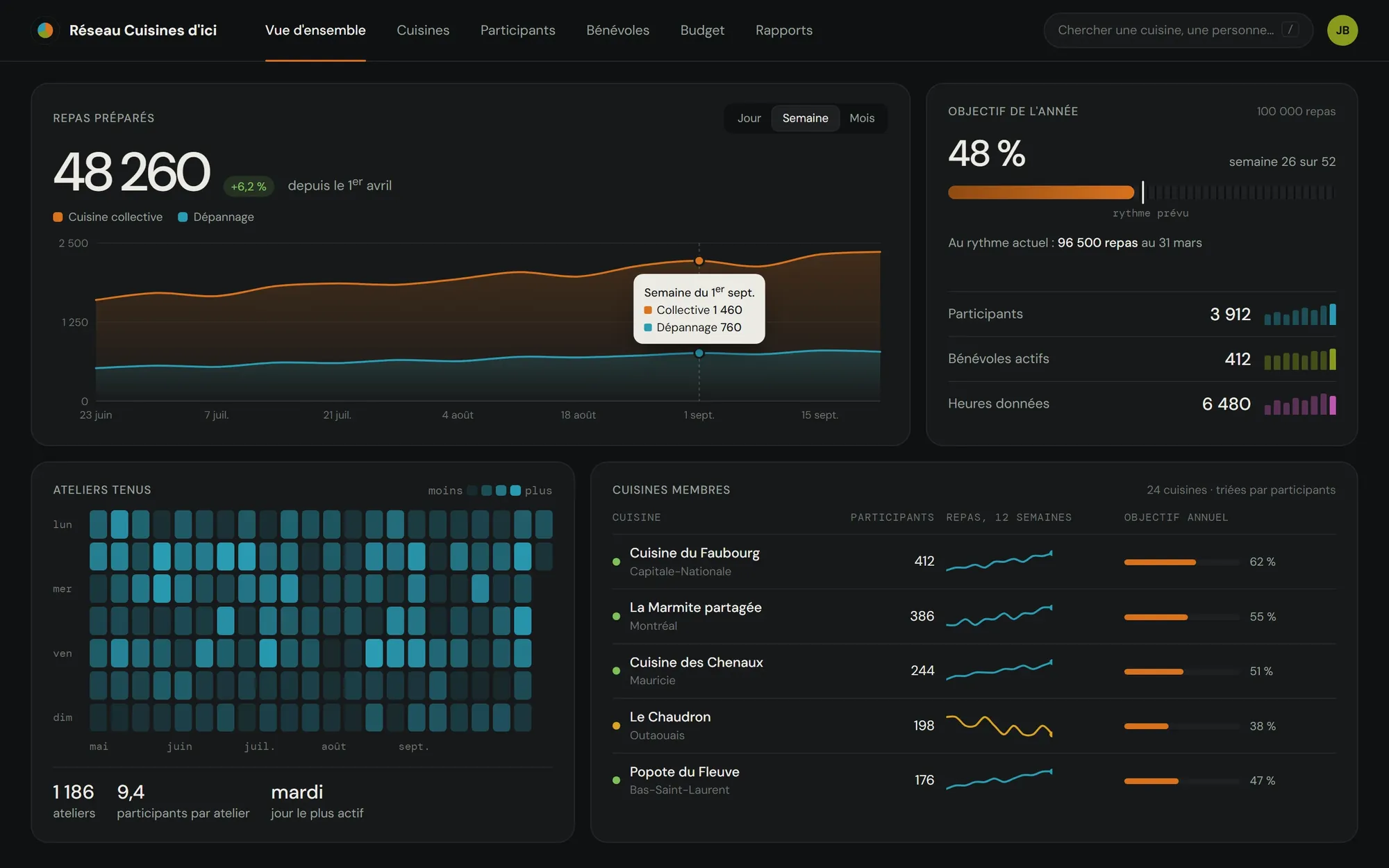Click the CUISINE column header
This screenshot has width=1389, height=868.
pyautogui.click(x=636, y=517)
